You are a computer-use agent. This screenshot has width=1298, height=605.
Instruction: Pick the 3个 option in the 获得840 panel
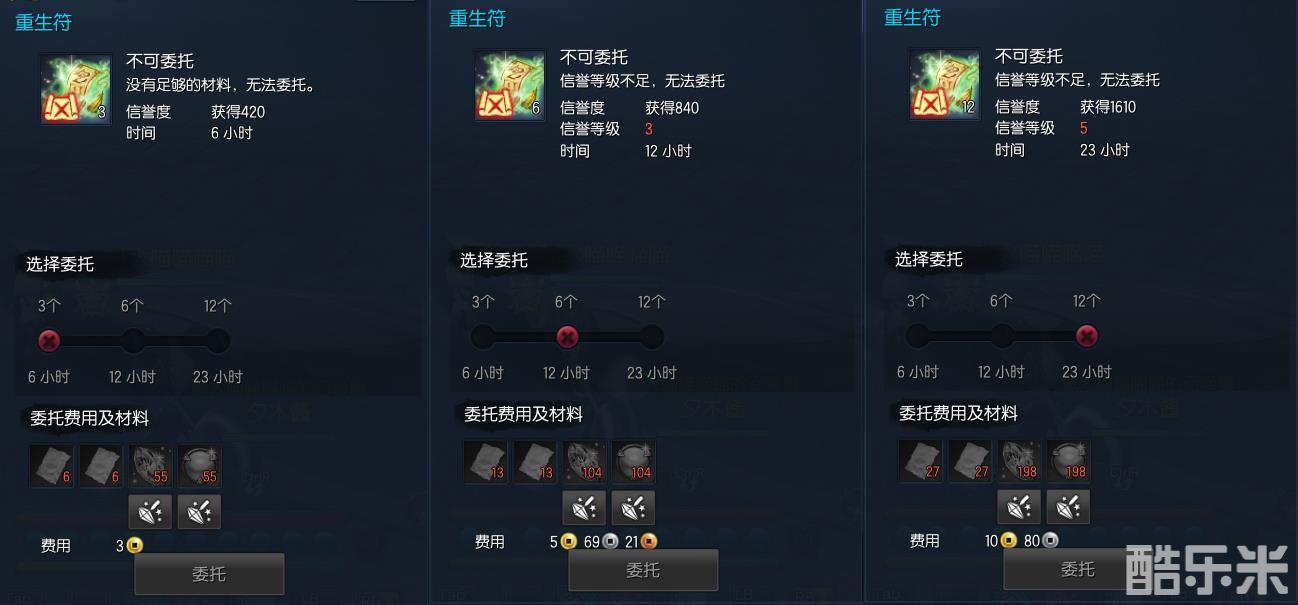(483, 337)
